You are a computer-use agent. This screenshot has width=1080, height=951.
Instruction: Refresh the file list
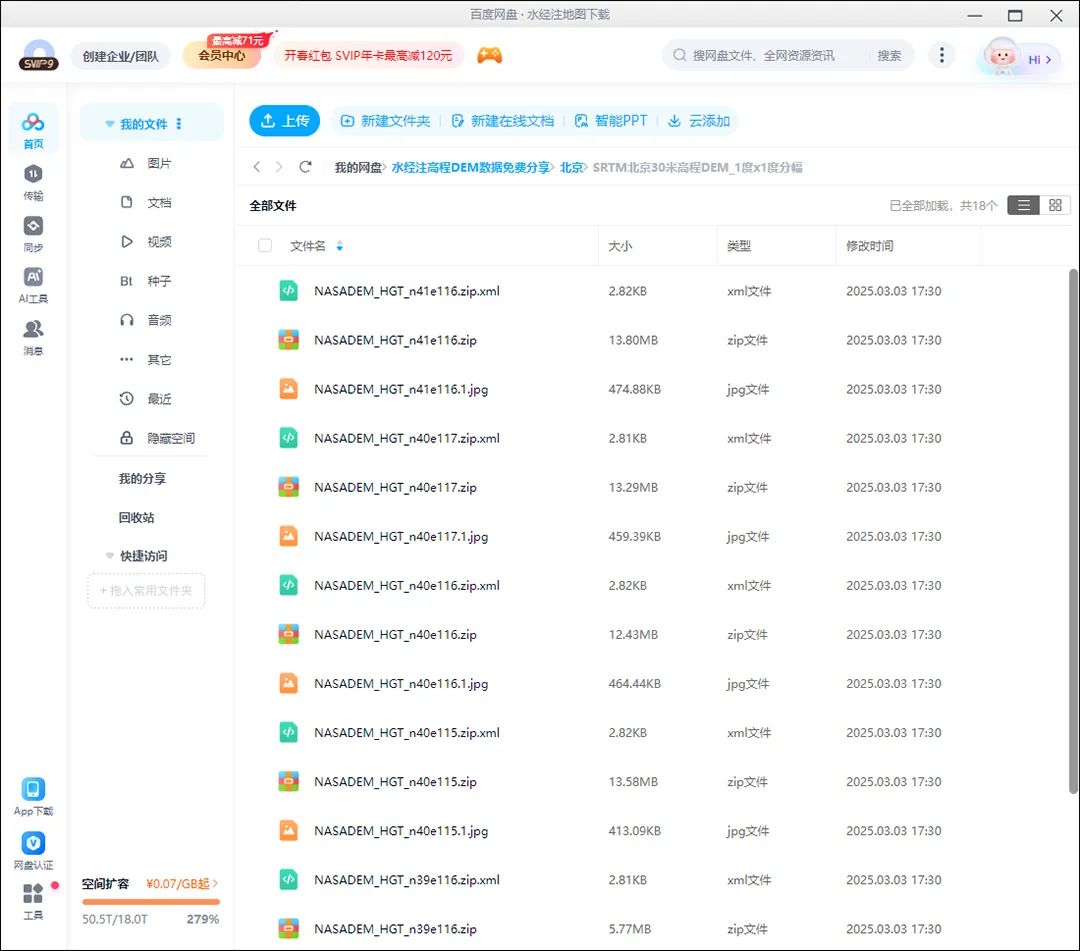coord(305,167)
